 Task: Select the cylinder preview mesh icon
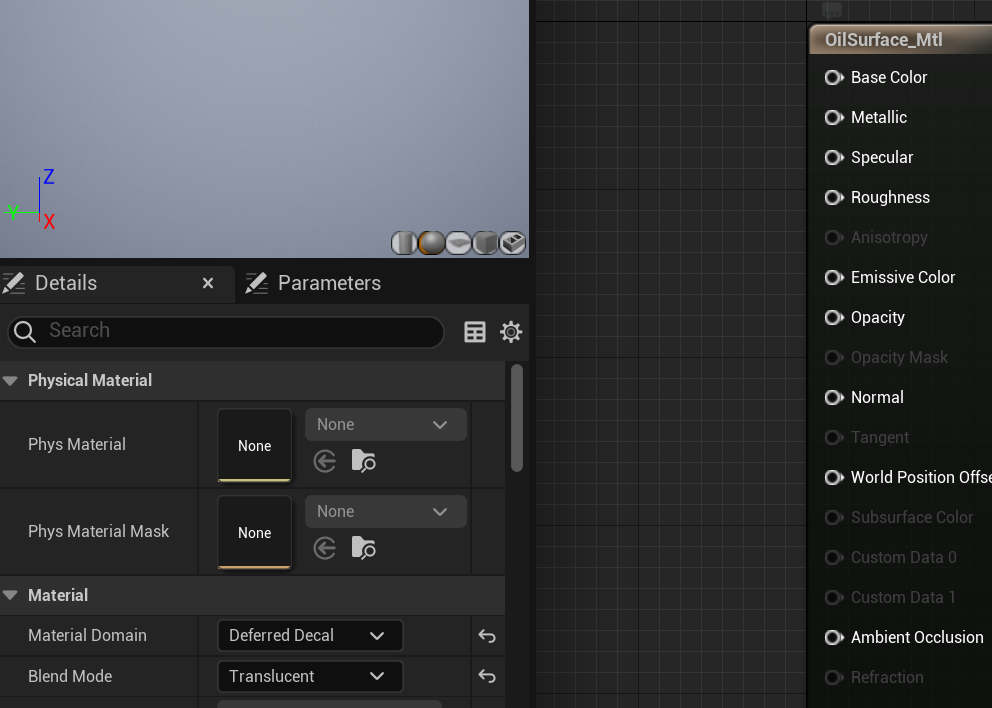point(404,243)
